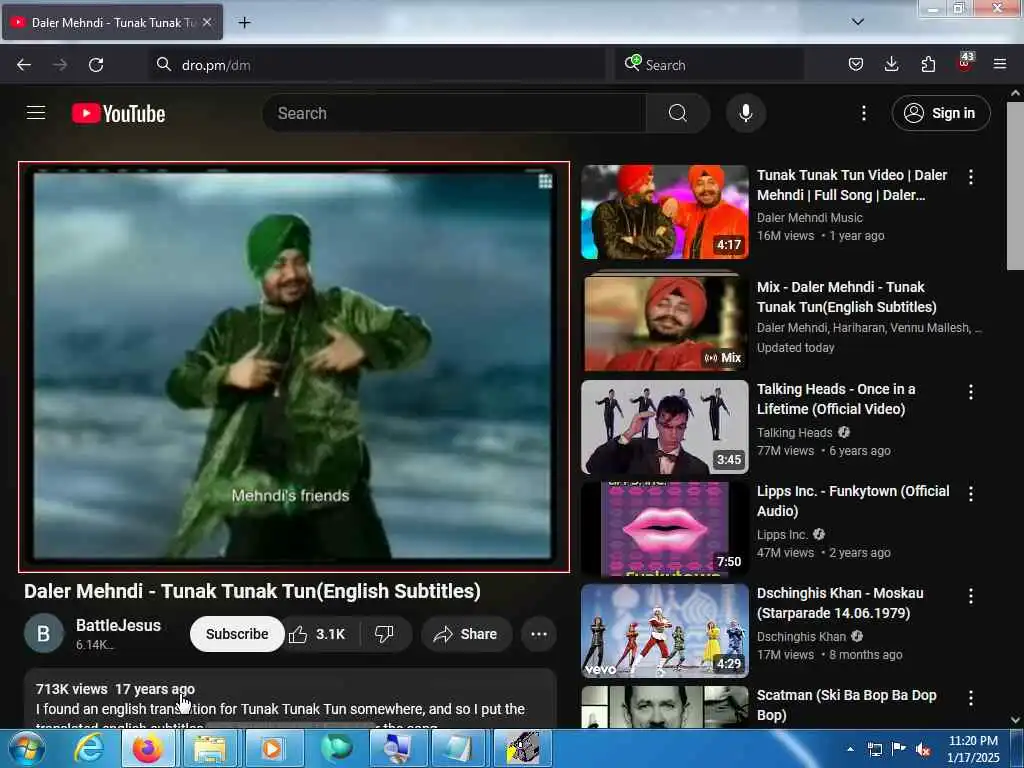Viewport: 1024px width, 768px height.
Task: Click the browser forward arrow
Action: [60, 65]
